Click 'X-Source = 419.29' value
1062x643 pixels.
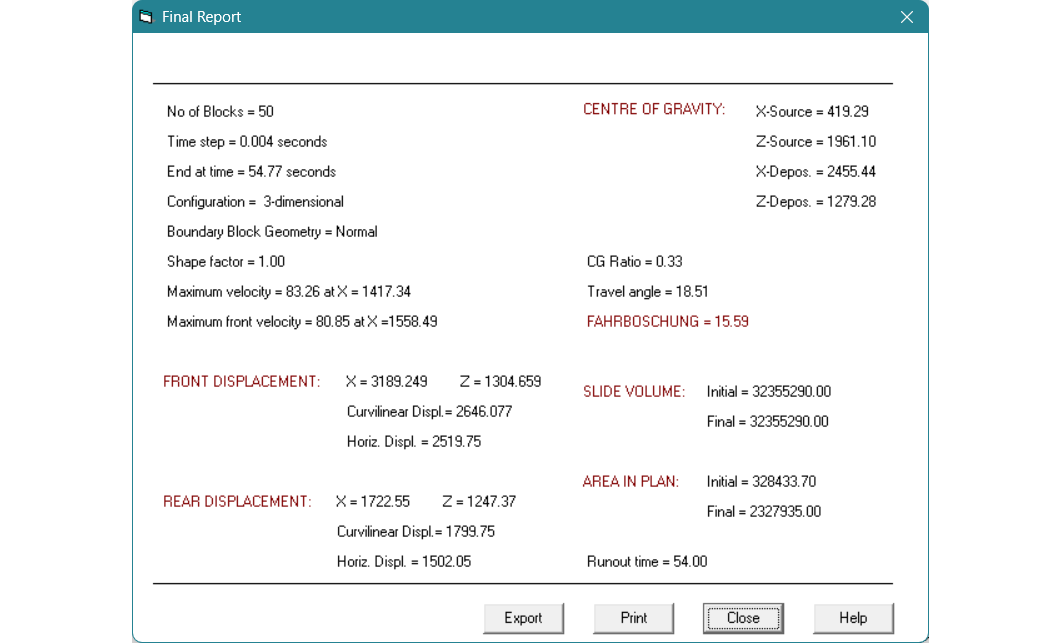812,112
